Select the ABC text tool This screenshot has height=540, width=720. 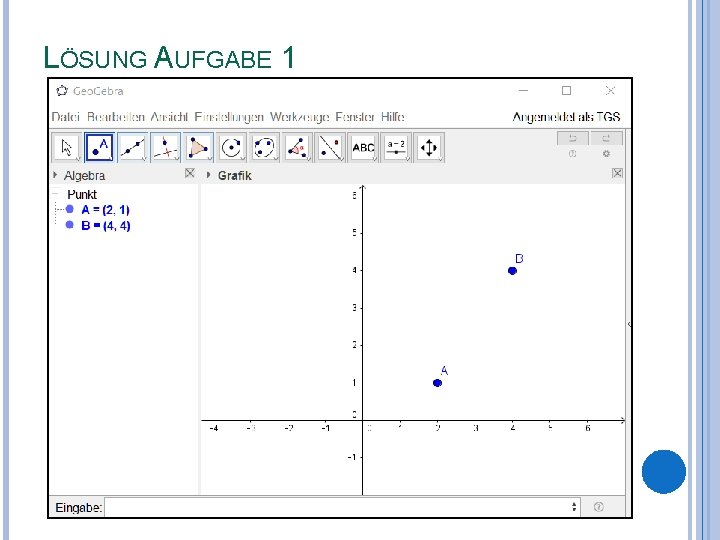pos(363,147)
